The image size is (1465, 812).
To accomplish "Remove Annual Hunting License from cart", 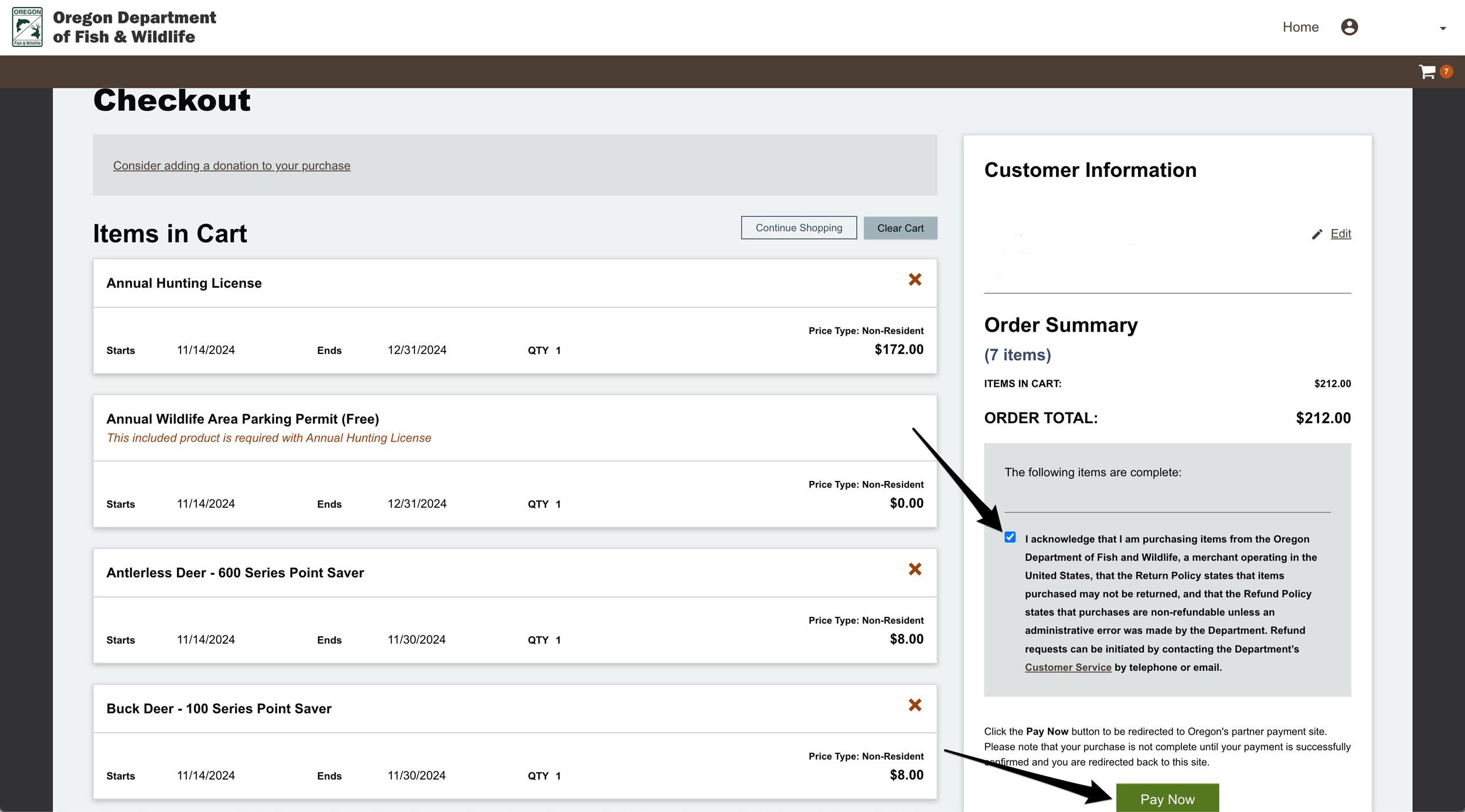I will pos(915,280).
